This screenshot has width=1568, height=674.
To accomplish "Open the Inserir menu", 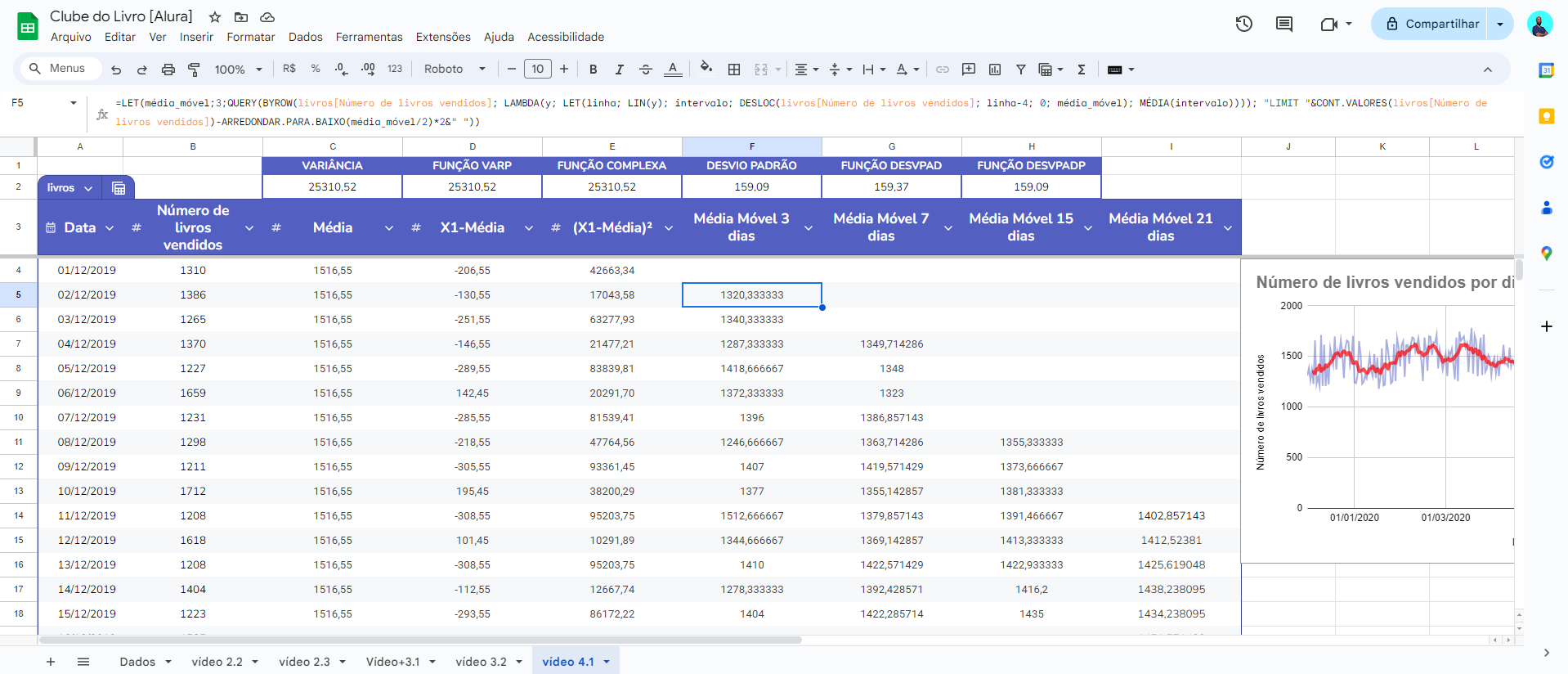I will pyautogui.click(x=196, y=37).
